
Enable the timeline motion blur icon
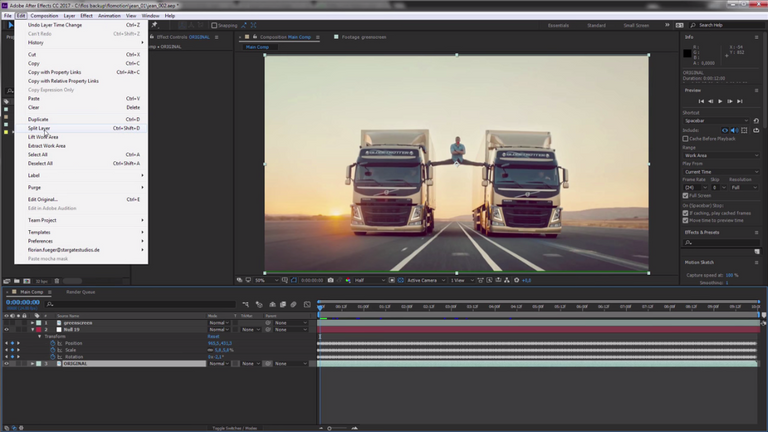[293, 305]
